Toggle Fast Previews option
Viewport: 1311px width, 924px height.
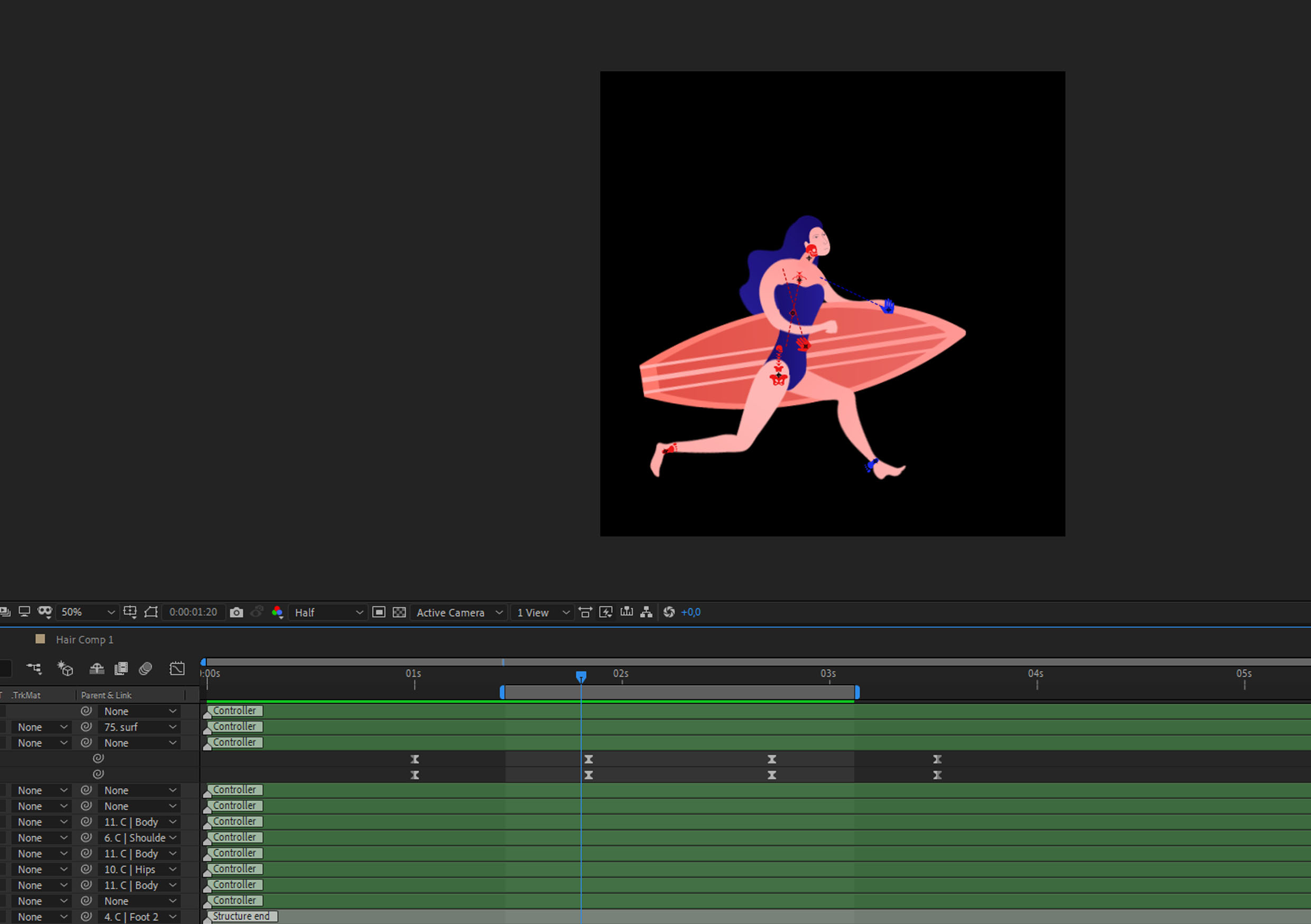pyautogui.click(x=606, y=612)
